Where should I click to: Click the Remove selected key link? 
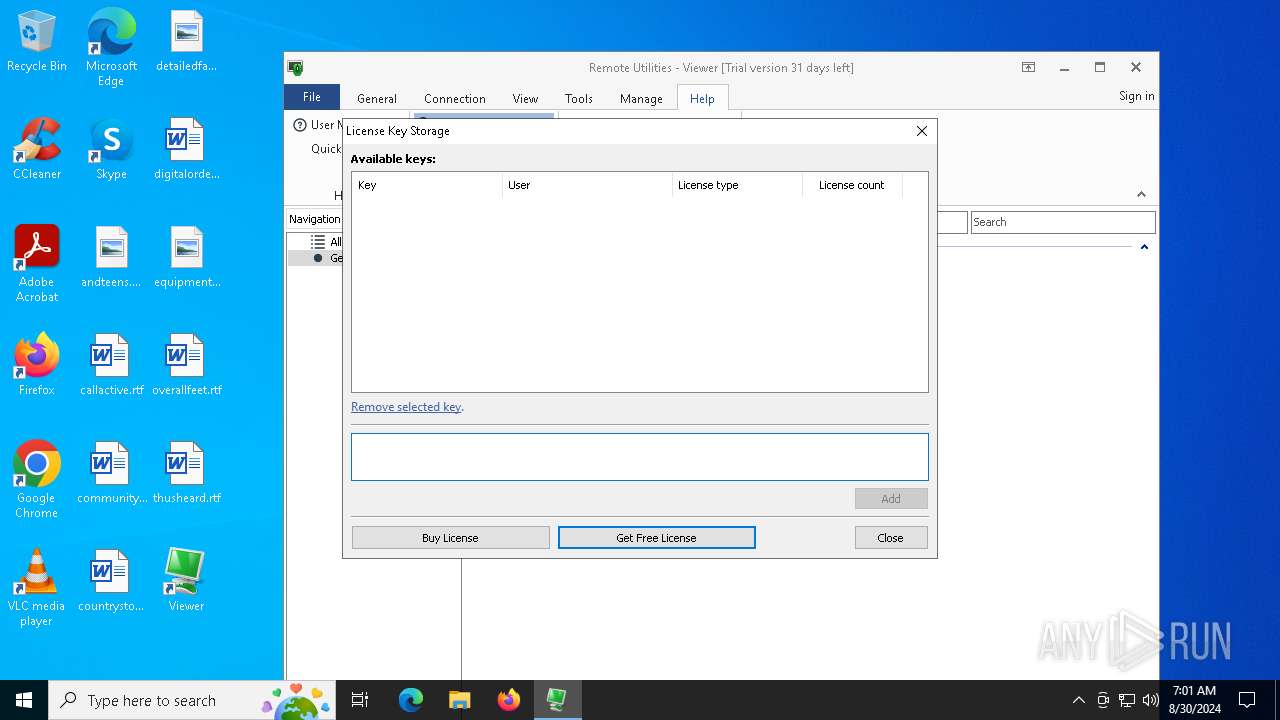click(406, 407)
